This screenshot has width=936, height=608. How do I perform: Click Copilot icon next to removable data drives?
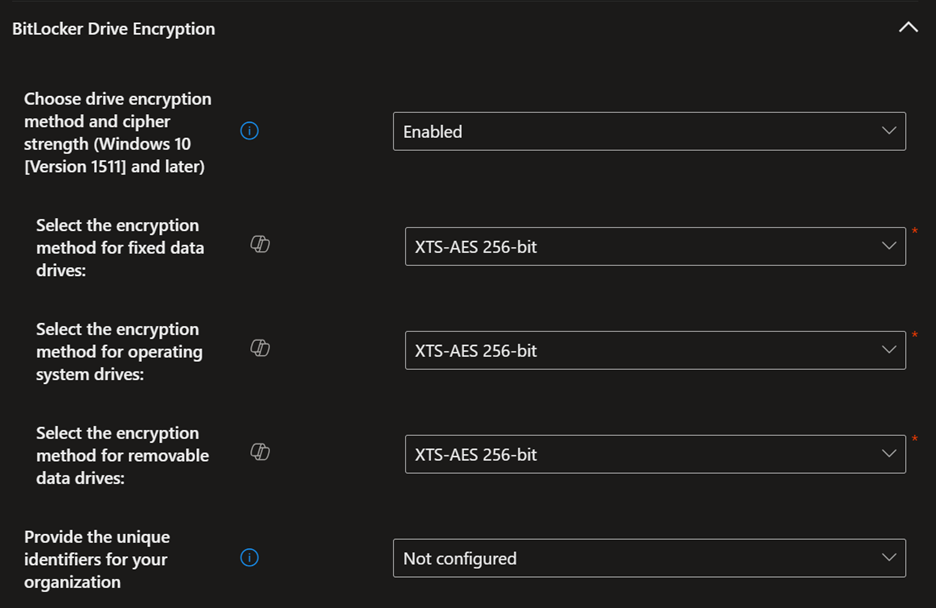tap(260, 452)
